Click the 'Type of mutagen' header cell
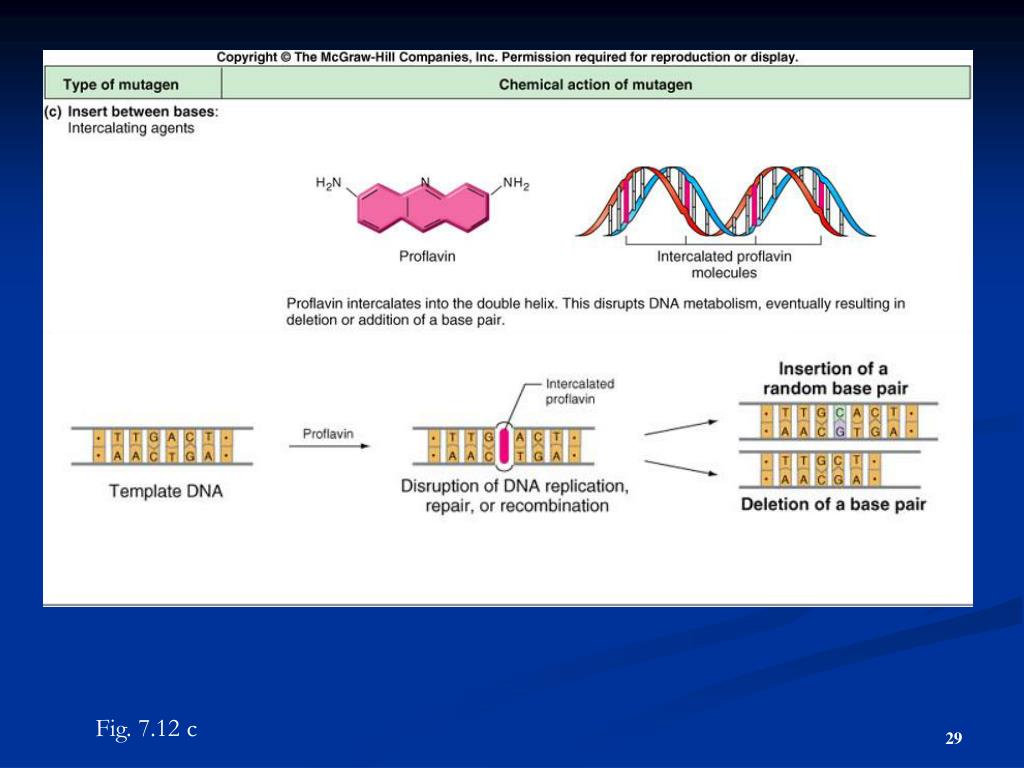 (x=133, y=84)
